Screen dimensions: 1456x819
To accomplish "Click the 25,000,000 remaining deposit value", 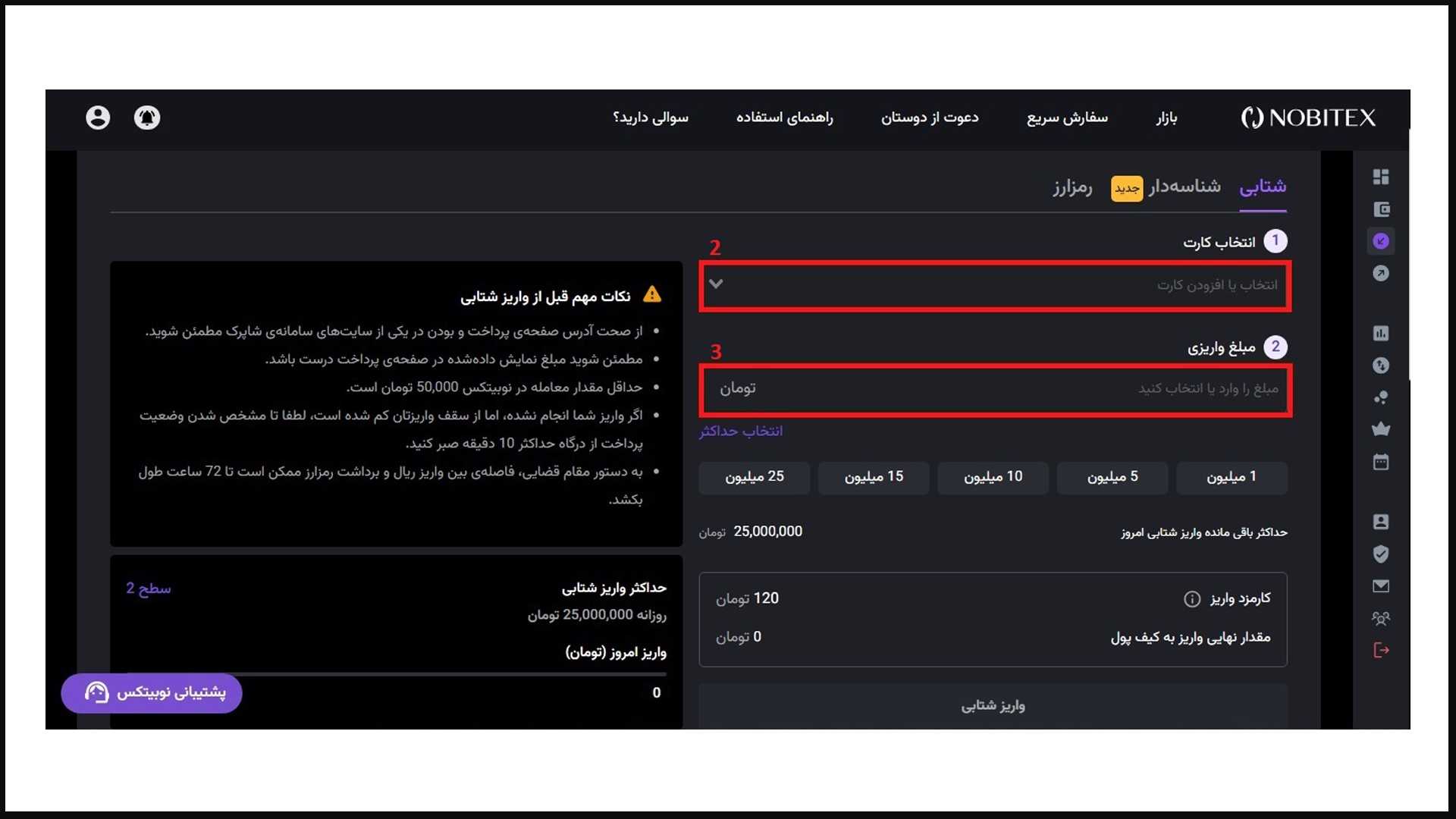I will pos(767,532).
